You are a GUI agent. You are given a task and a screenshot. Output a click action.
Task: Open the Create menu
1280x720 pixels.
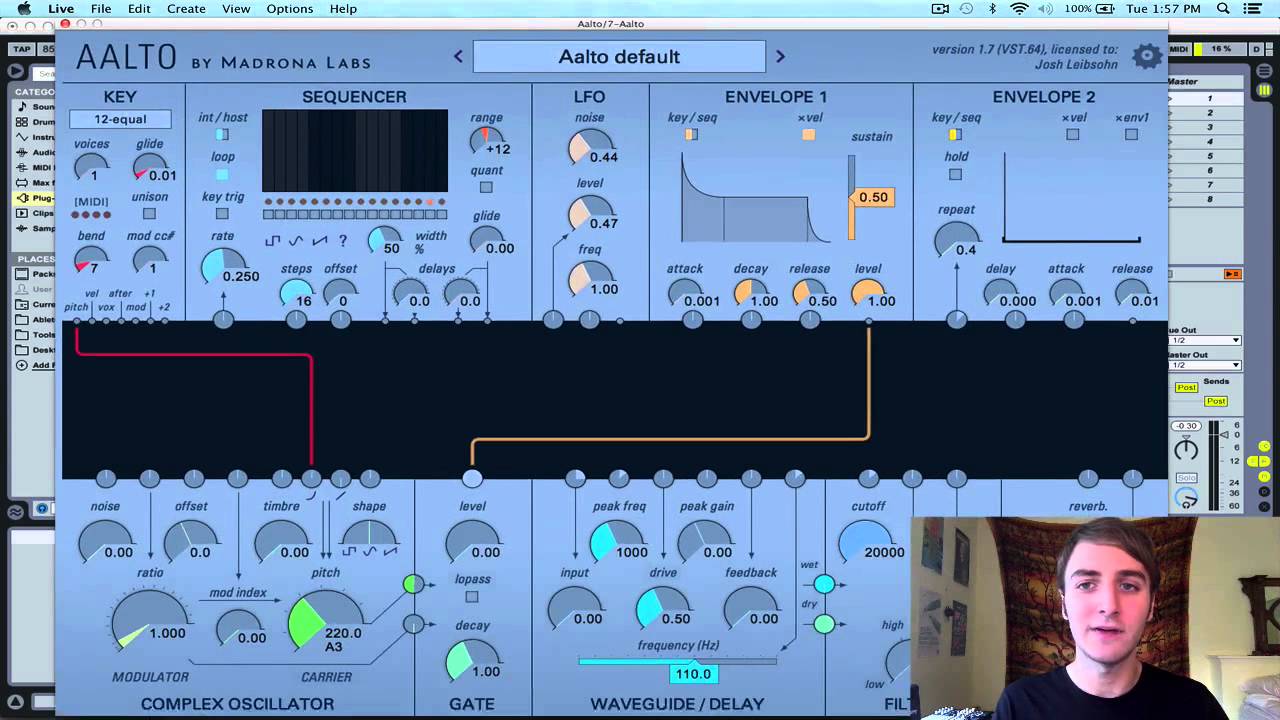point(186,9)
